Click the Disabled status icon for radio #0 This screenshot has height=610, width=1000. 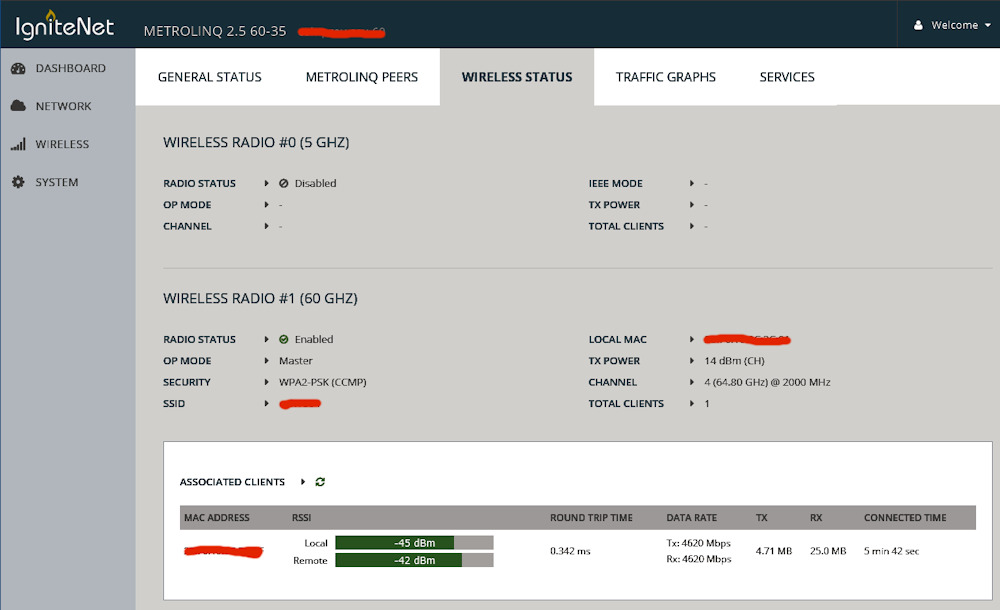point(284,183)
